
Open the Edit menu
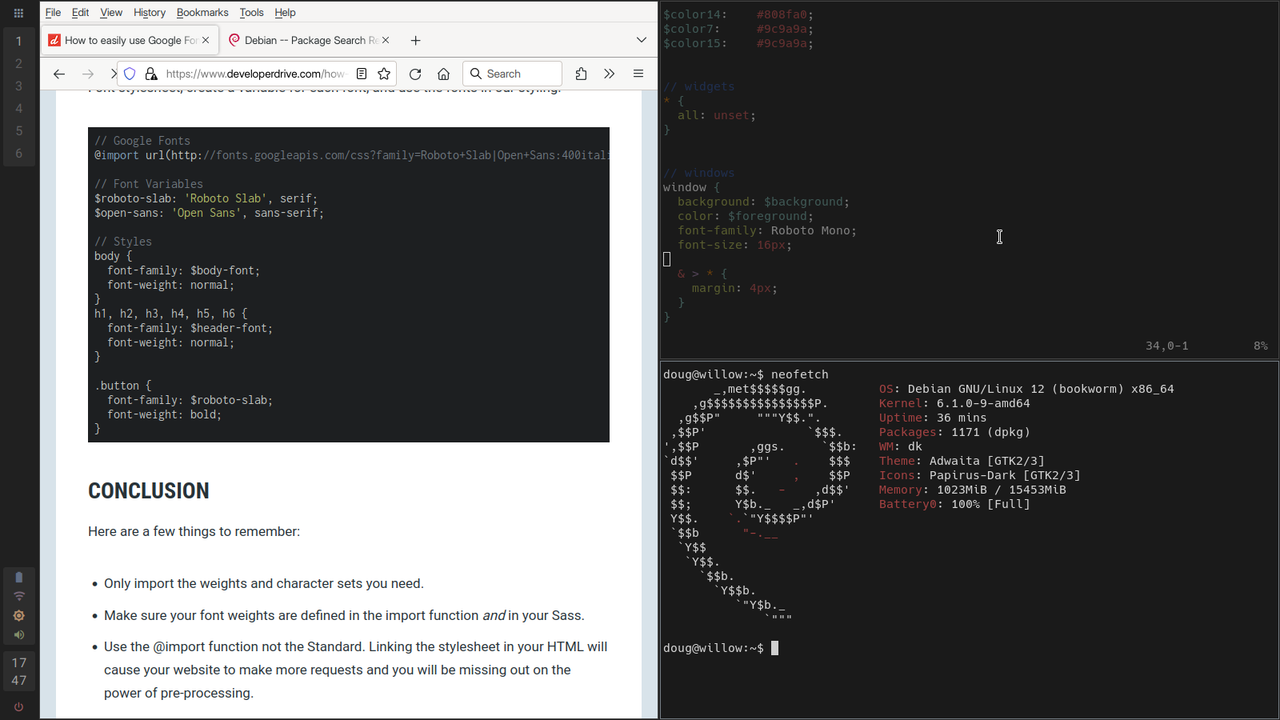(x=81, y=13)
